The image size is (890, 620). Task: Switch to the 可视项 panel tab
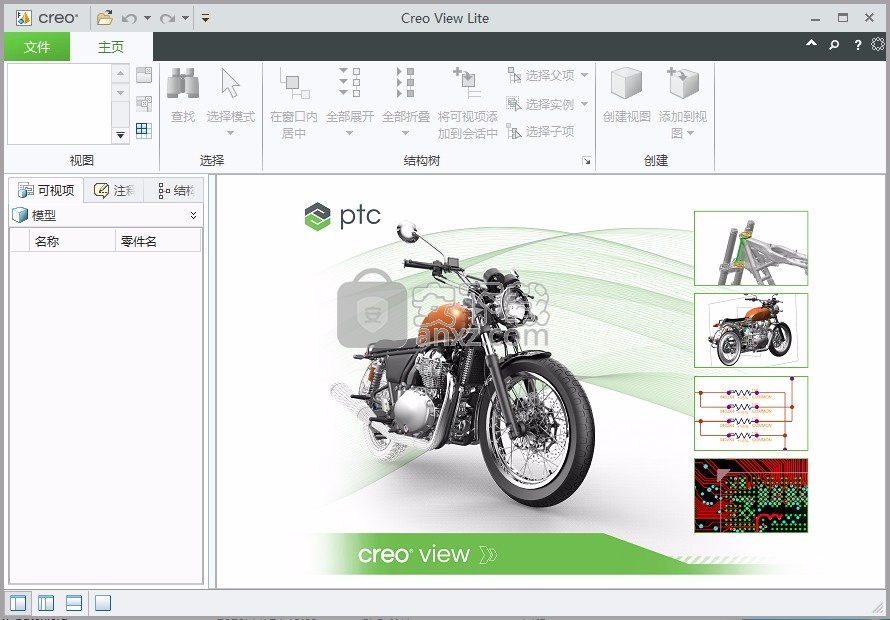[x=47, y=190]
